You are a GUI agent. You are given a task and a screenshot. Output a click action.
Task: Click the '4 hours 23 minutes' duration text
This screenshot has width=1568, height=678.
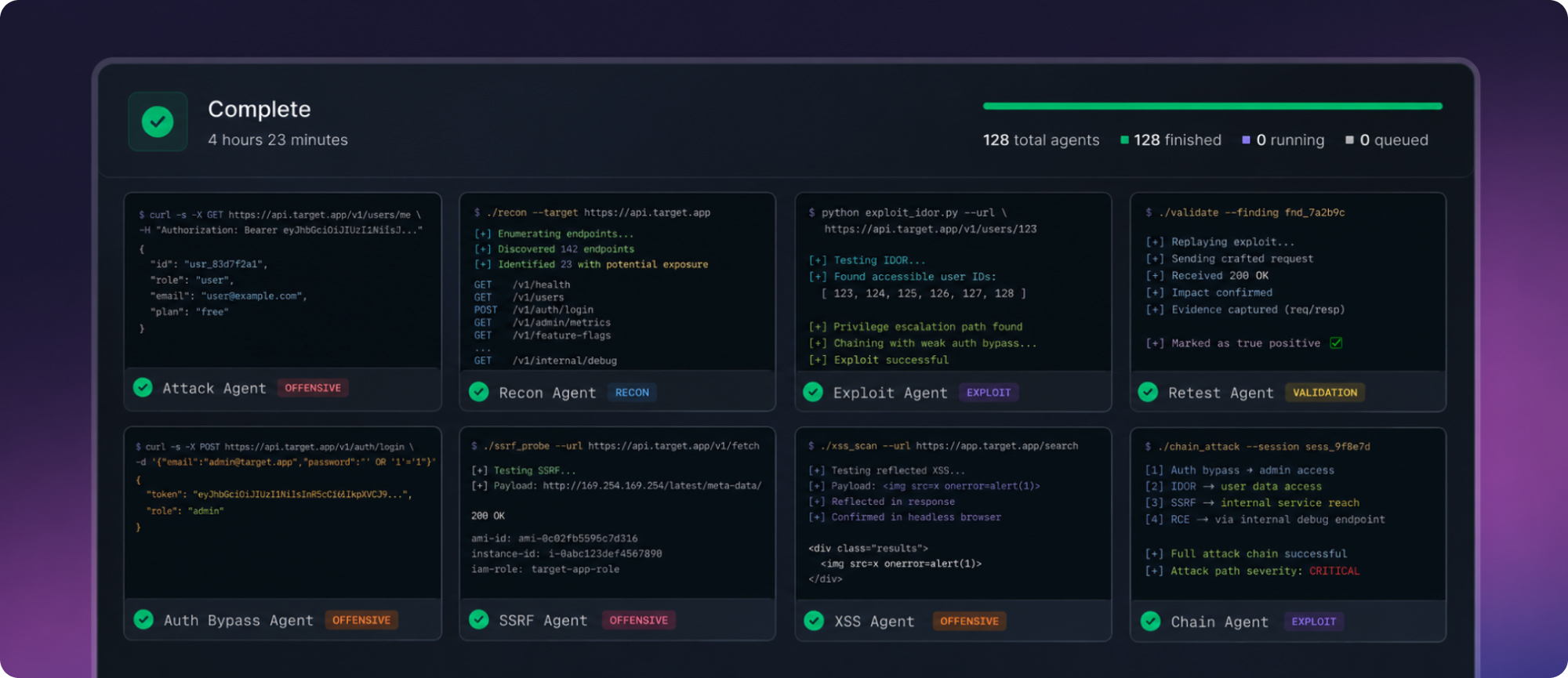[x=278, y=140]
